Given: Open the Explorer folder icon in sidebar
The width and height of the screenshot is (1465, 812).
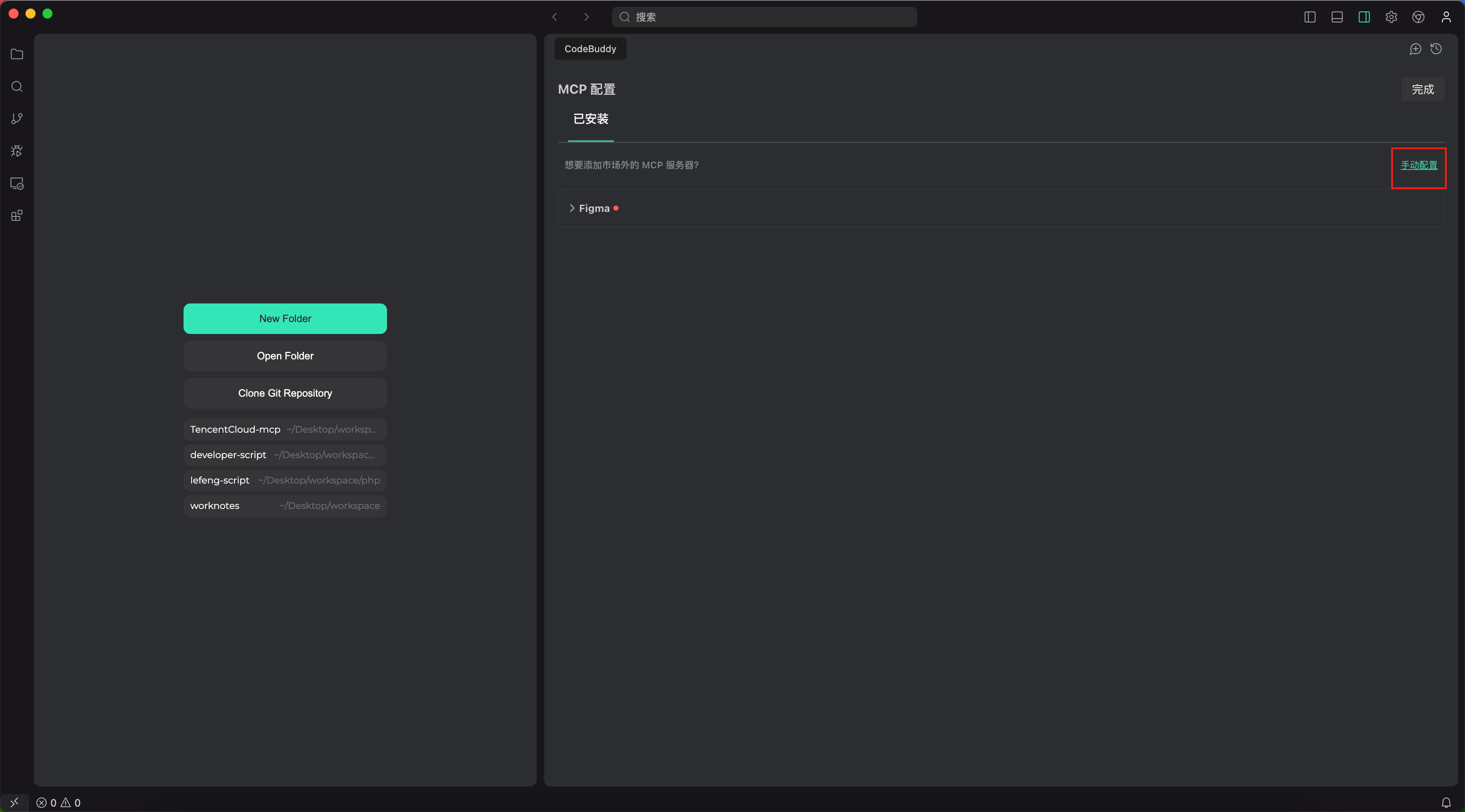Looking at the screenshot, I should tap(17, 54).
